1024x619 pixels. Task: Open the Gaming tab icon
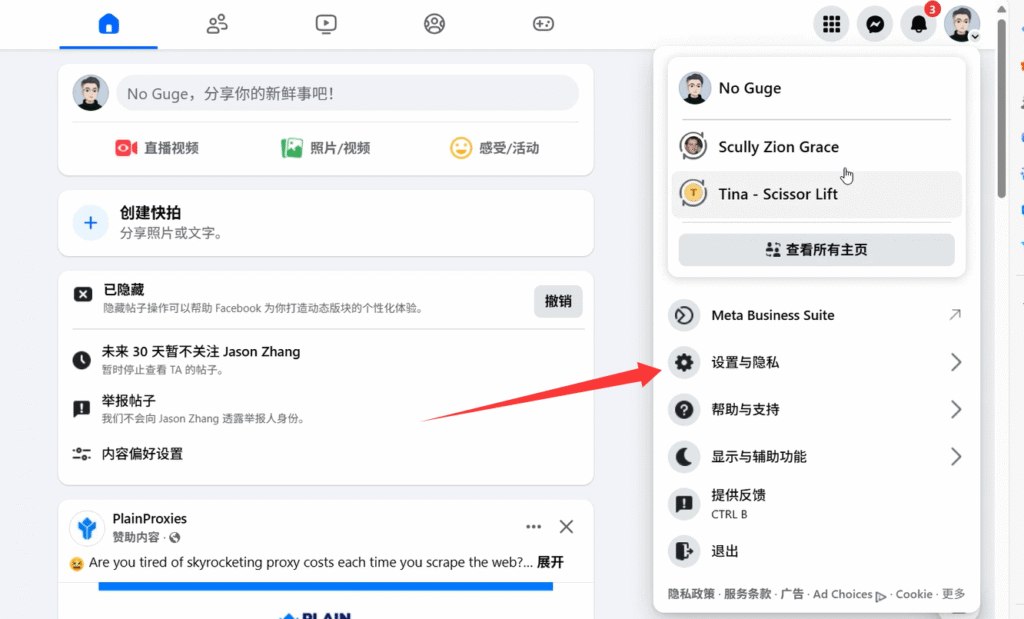tap(543, 24)
